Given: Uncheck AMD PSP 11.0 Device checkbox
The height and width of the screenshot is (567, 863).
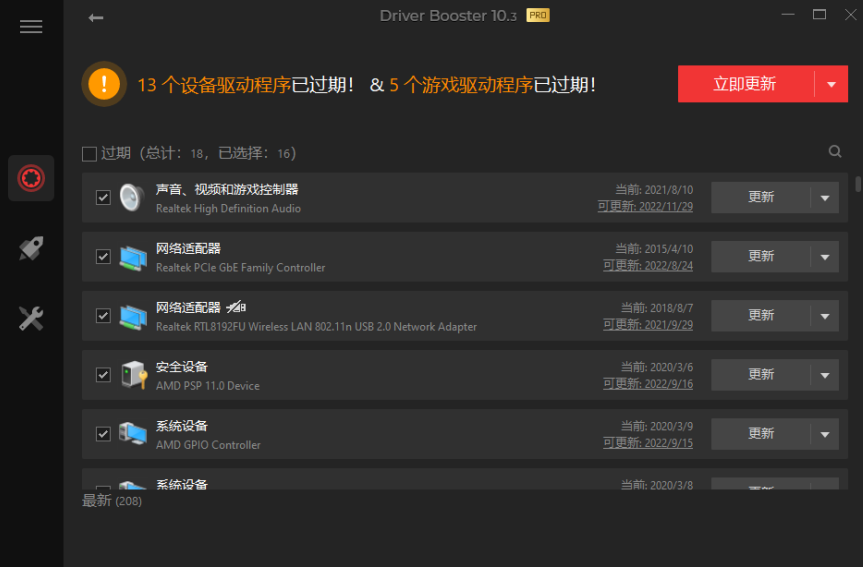Looking at the screenshot, I should click(x=103, y=375).
